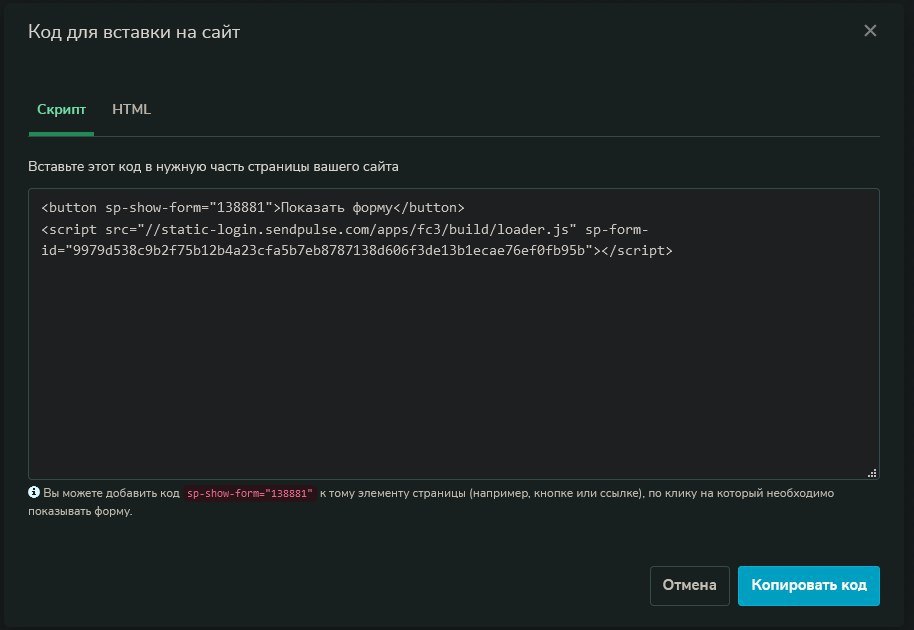Switch to the Скрипт tab
Screen dimensions: 914x630
61,110
